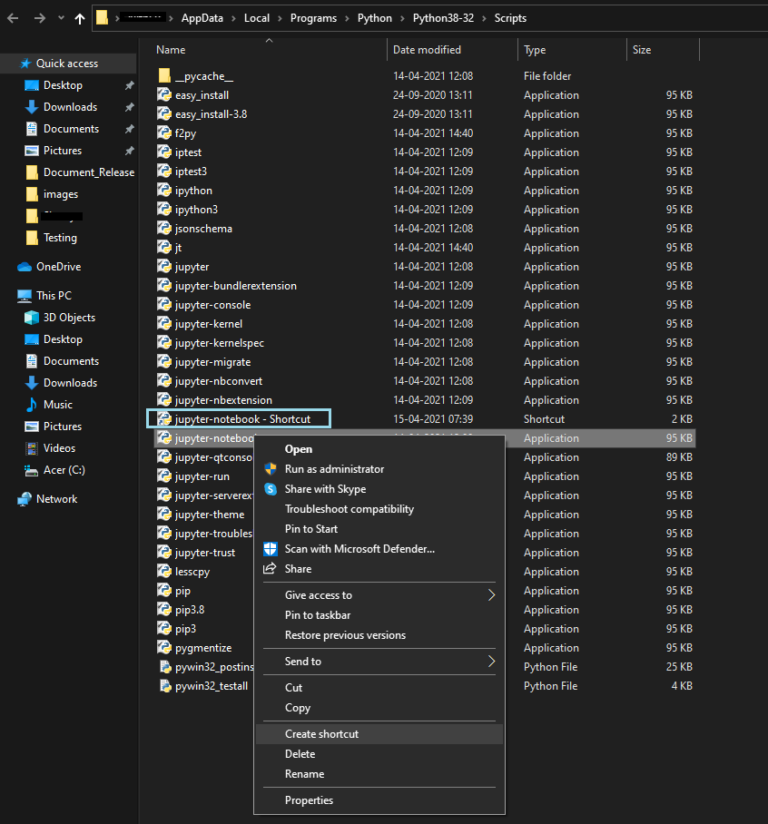Click the pywin32_postinstall Python file icon
Image resolution: width=768 pixels, height=824 pixels.
click(165, 666)
